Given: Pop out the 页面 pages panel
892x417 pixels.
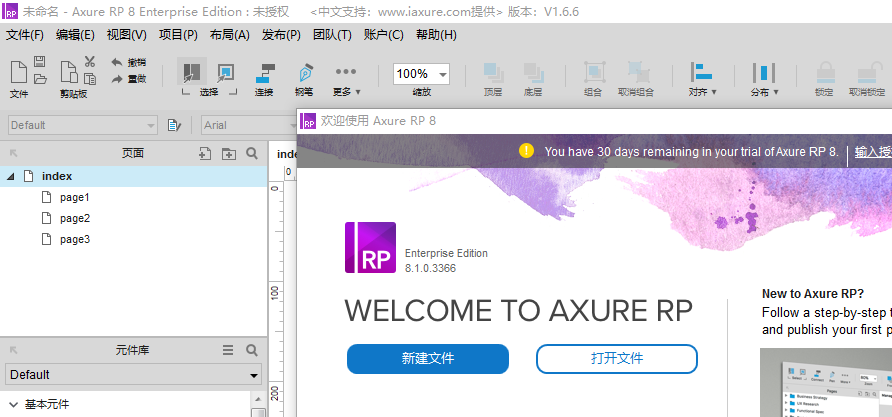Looking at the screenshot, I should (x=14, y=153).
